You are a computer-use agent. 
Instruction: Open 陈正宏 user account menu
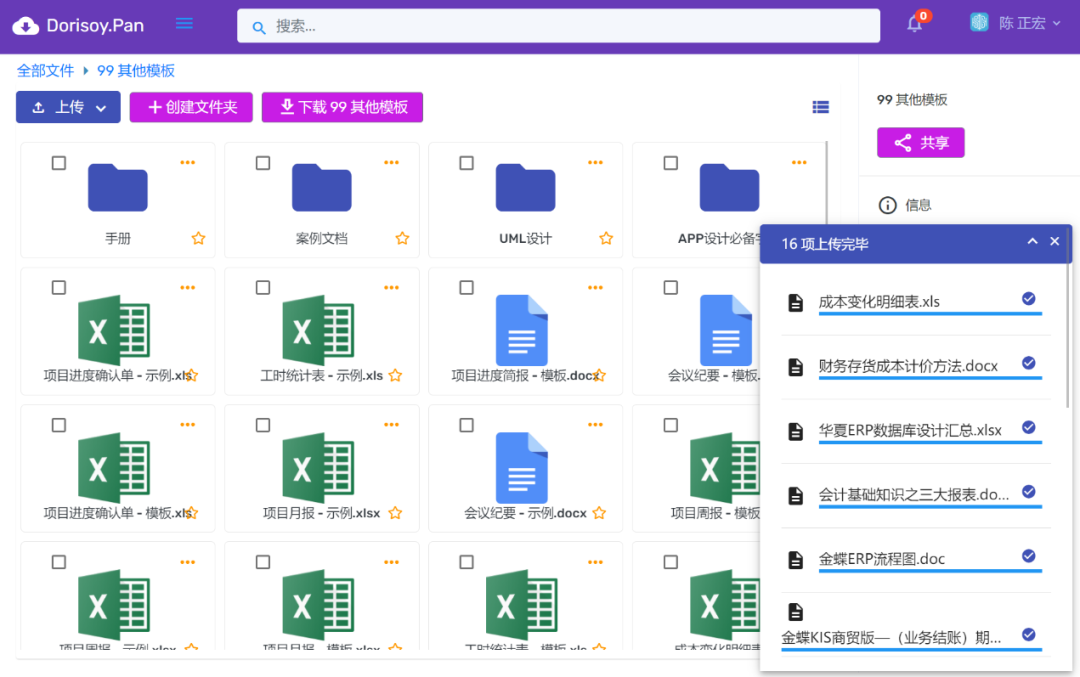click(x=1015, y=23)
